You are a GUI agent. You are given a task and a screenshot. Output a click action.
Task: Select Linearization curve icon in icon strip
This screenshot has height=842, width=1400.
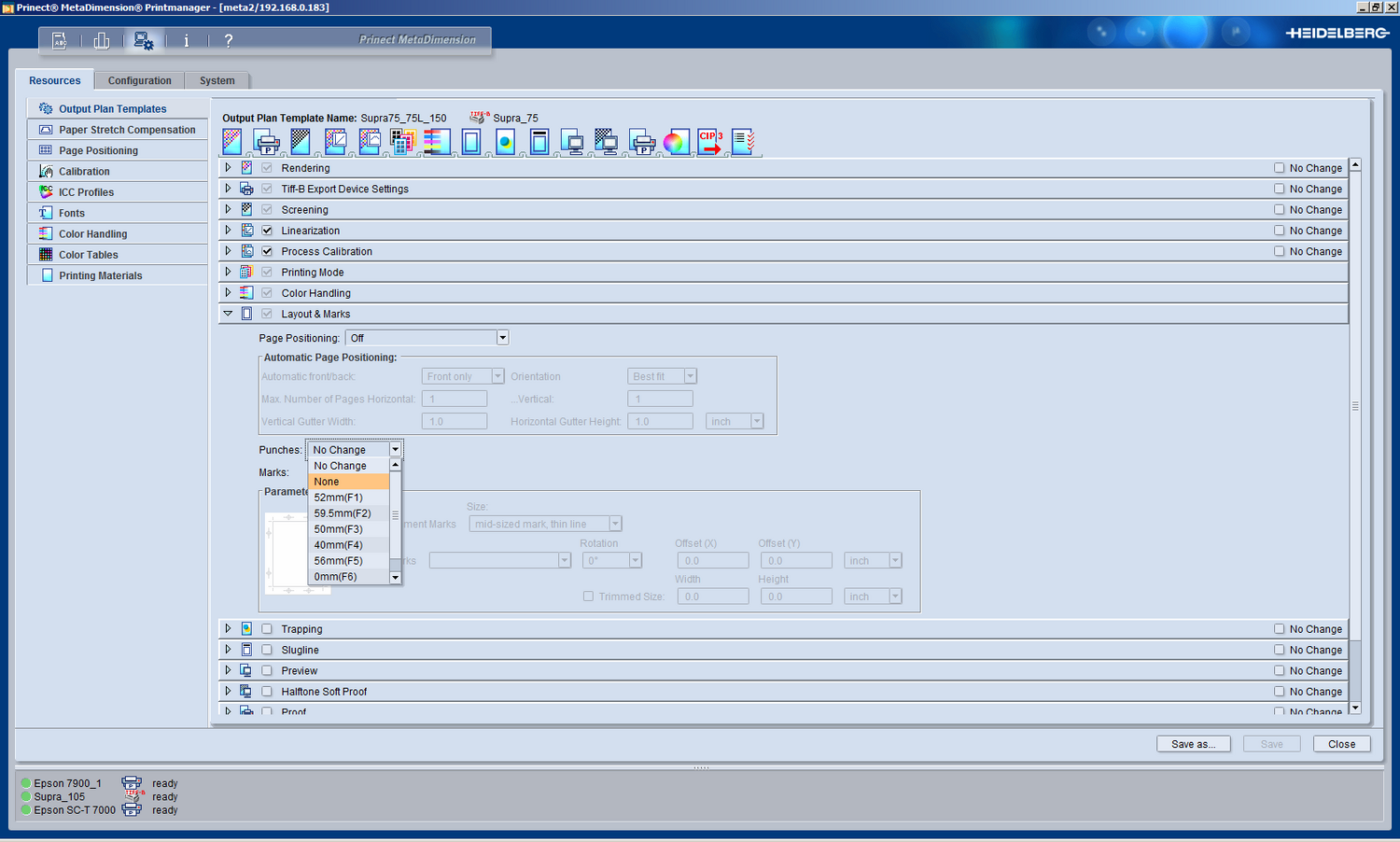pyautogui.click(x=335, y=142)
